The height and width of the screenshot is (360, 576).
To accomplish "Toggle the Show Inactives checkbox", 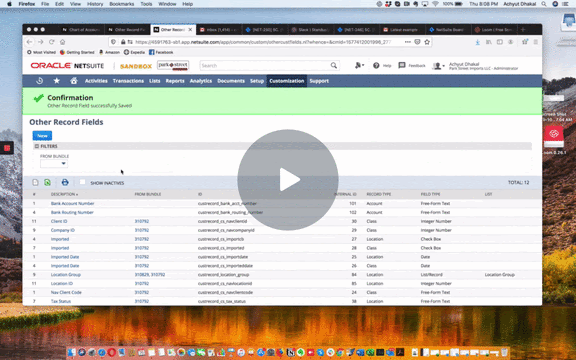I will pyautogui.click(x=82, y=182).
